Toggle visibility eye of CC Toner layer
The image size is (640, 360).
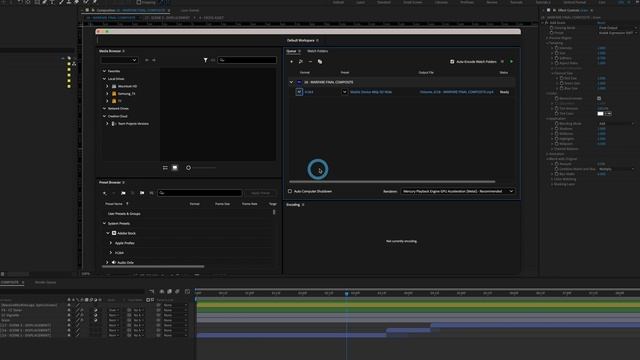[x=69, y=310]
